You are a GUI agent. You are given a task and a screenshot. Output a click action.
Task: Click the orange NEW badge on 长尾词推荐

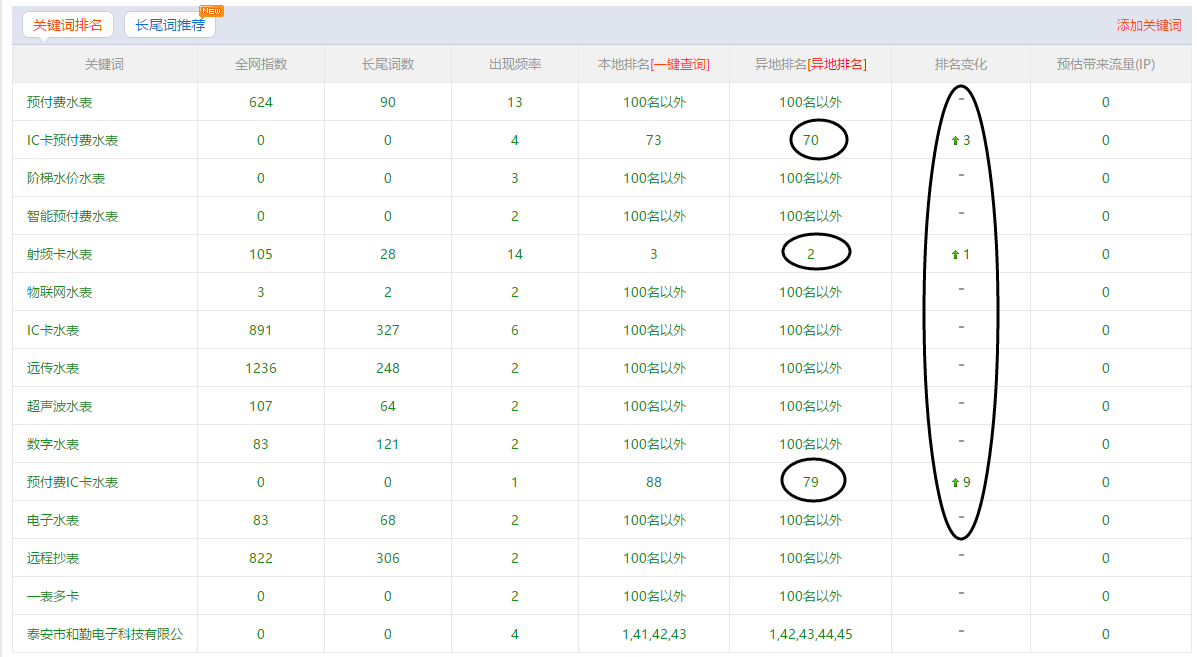tap(211, 11)
